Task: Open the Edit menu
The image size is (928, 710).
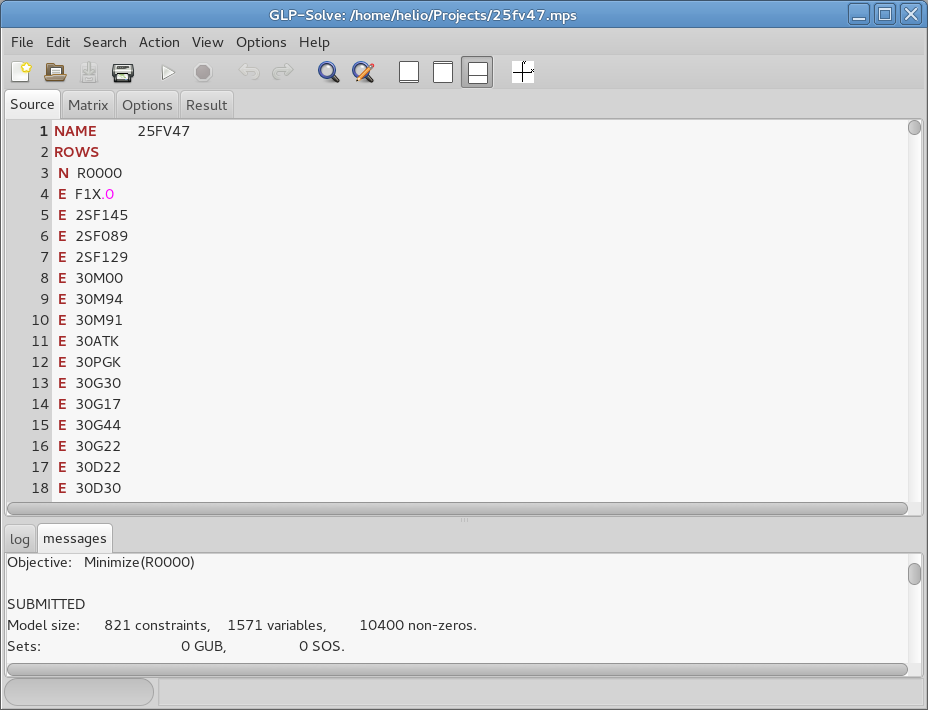Action: click(58, 43)
